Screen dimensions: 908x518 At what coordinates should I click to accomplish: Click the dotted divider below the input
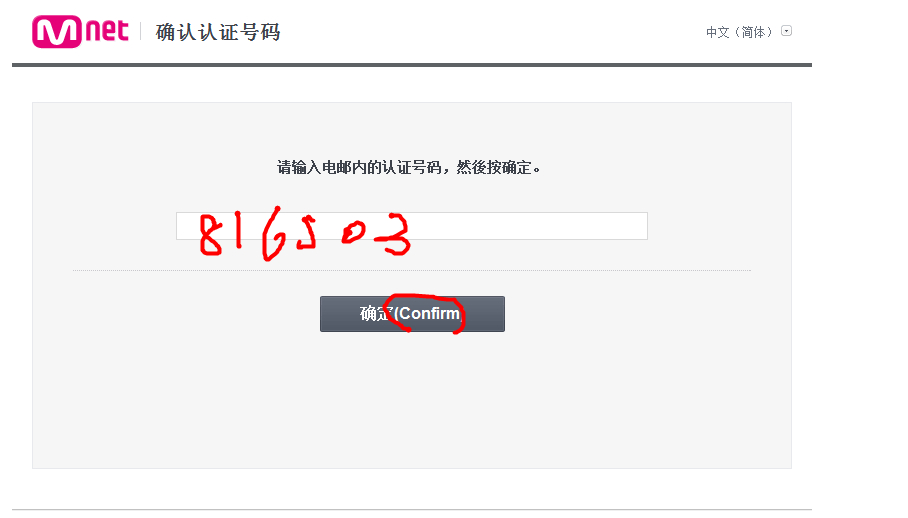[412, 270]
